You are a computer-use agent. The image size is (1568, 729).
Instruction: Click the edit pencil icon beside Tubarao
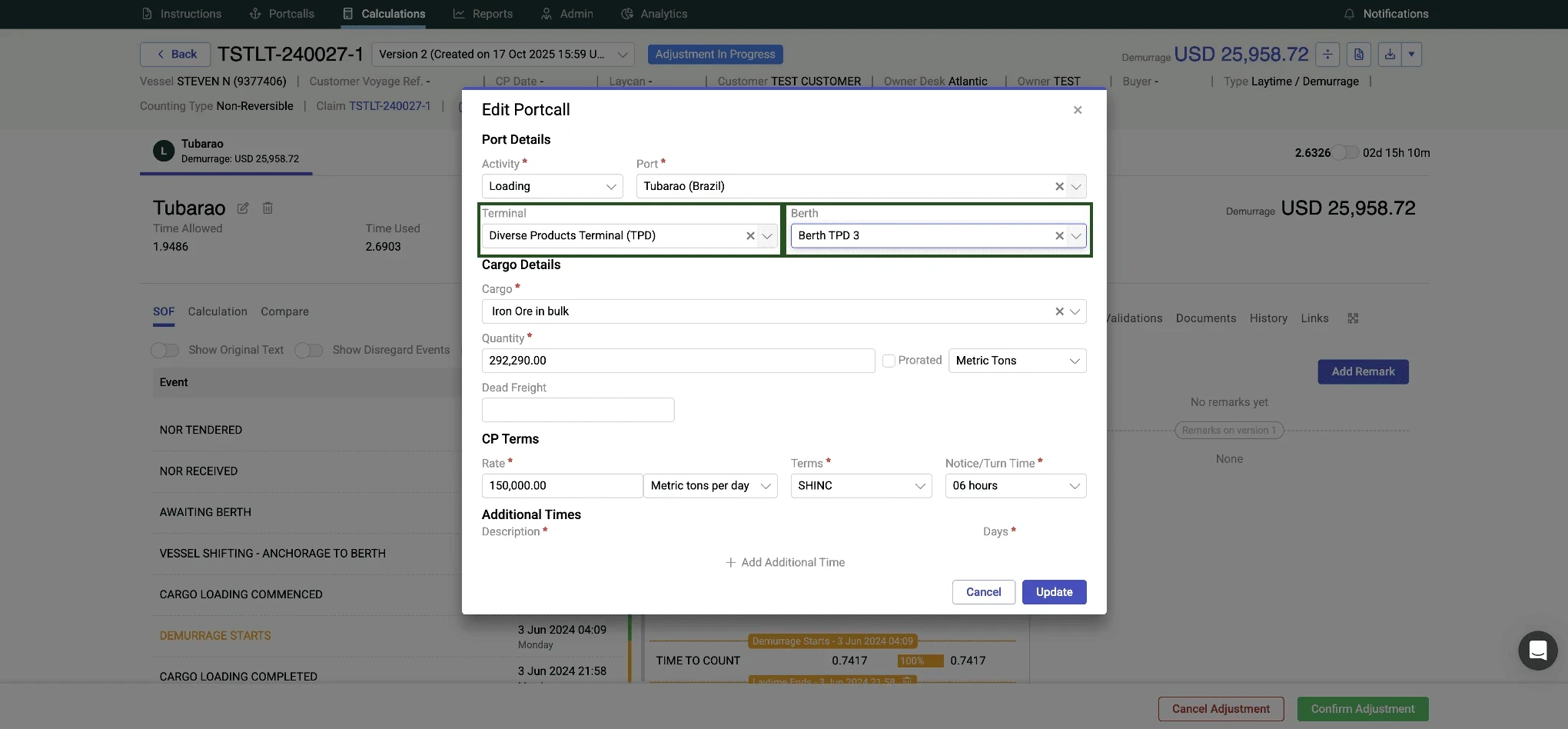243,208
